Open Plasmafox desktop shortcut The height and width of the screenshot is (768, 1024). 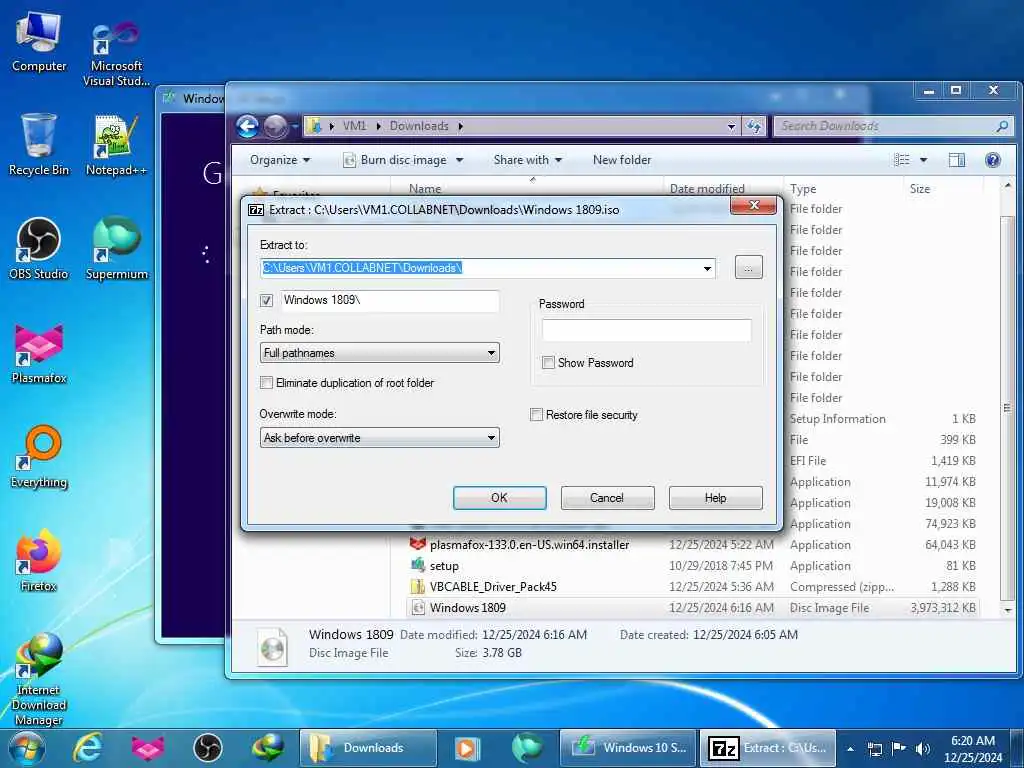coord(39,353)
